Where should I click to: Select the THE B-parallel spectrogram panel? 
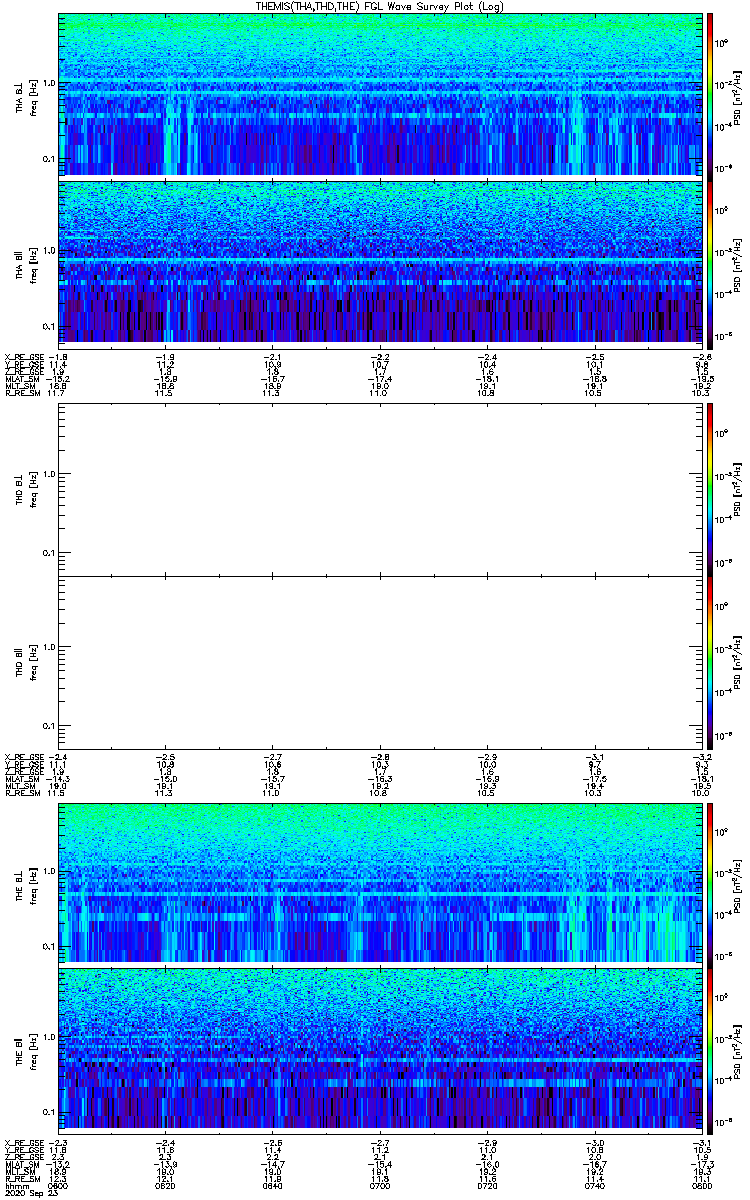[380, 1048]
